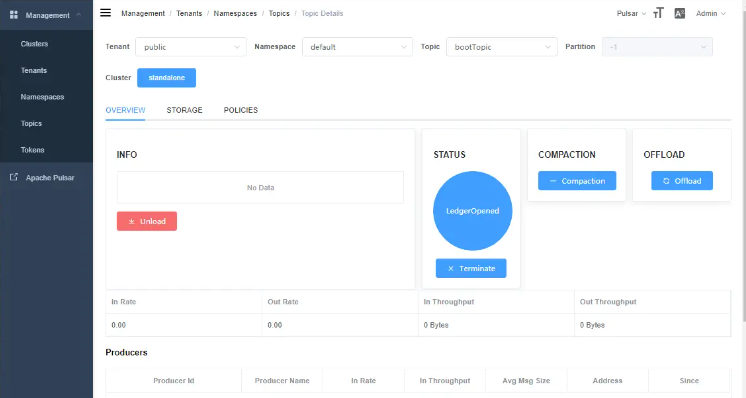Open Topics in the sidebar
Screen dimensions: 746x398
point(31,124)
